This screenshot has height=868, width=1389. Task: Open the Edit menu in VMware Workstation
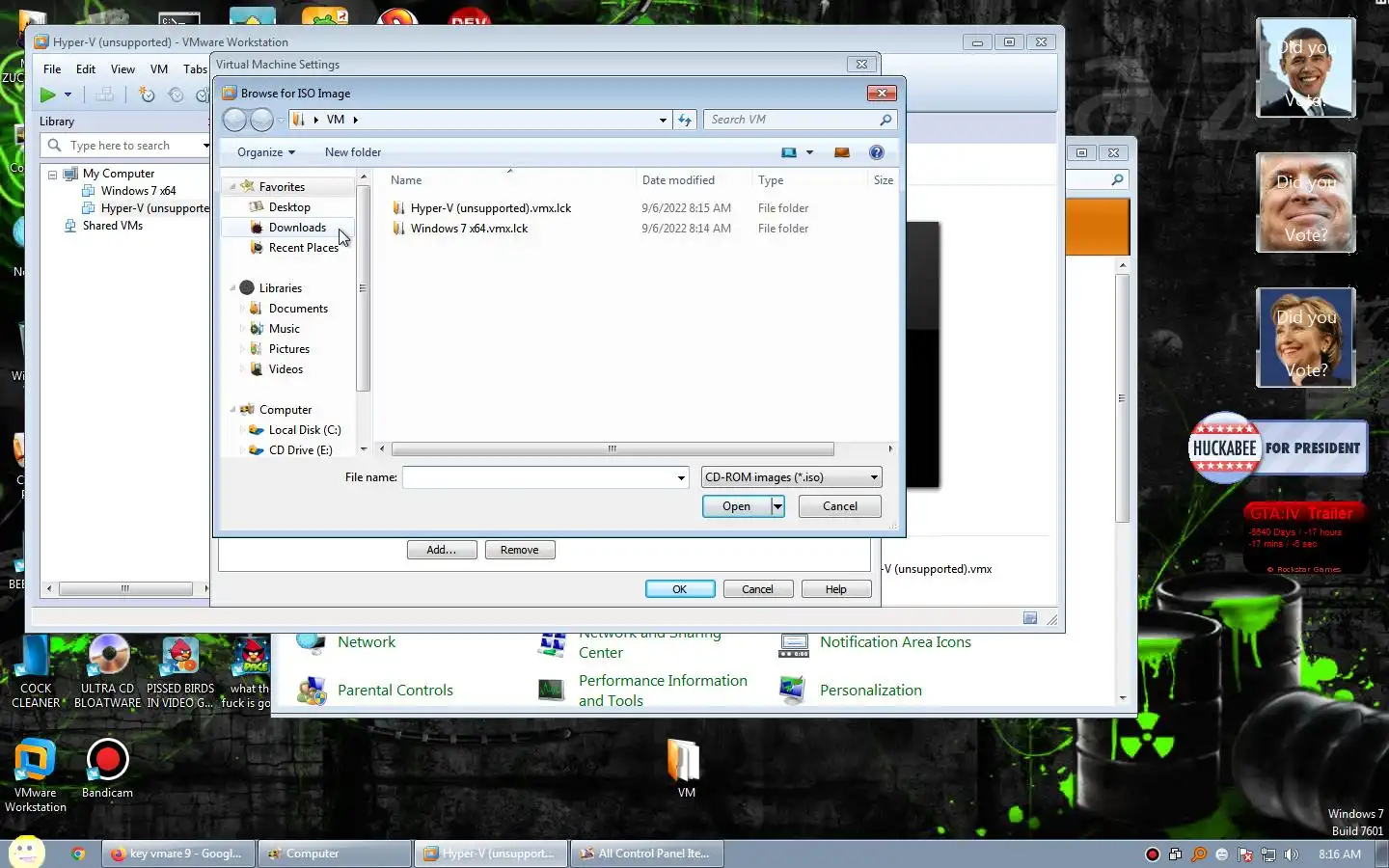click(86, 69)
